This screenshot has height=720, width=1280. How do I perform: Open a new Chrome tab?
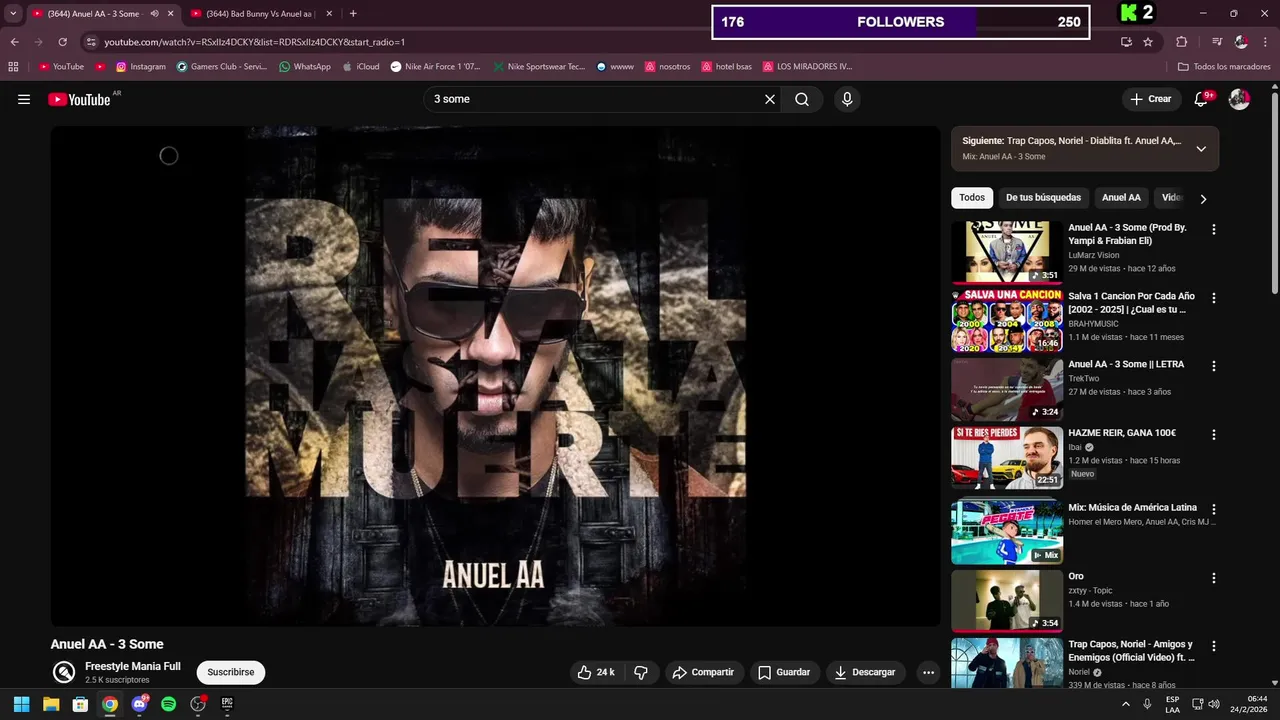(353, 14)
